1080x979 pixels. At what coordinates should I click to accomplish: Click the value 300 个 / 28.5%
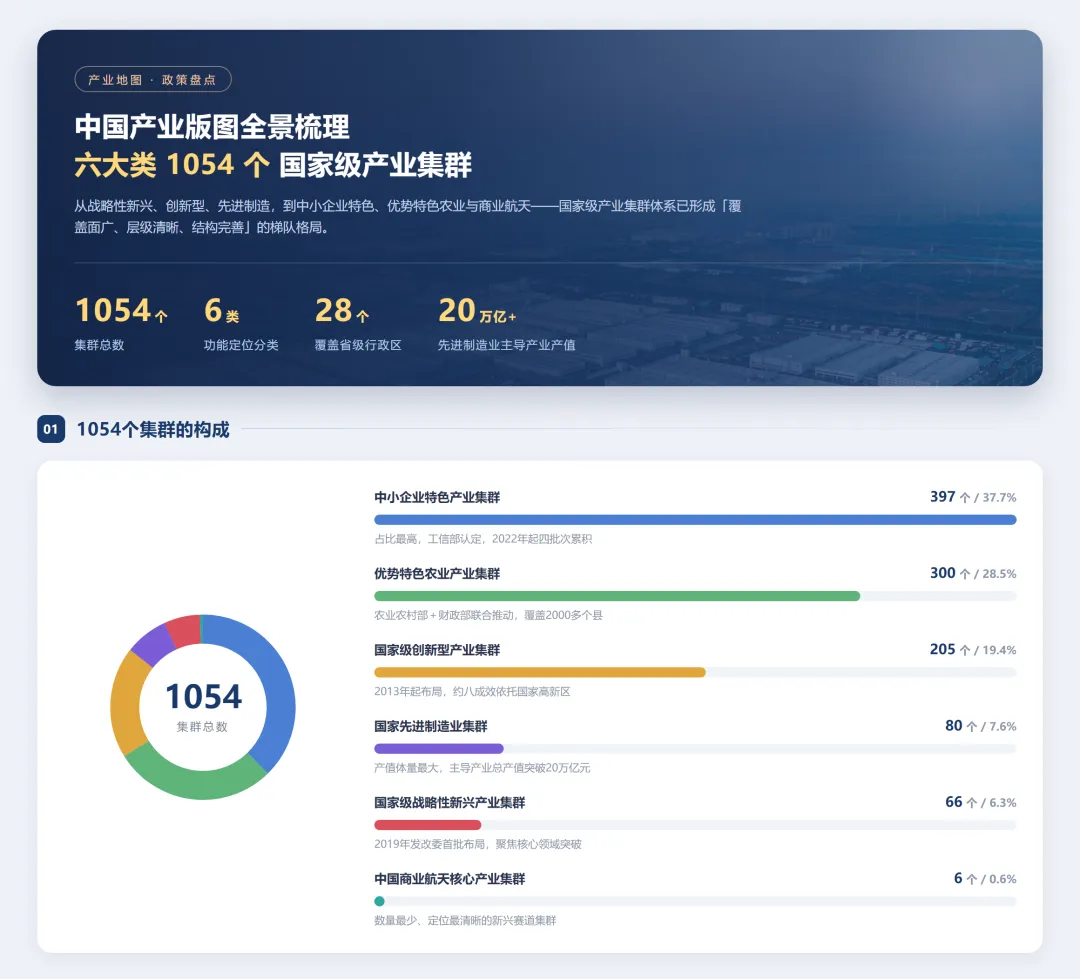[x=973, y=574]
